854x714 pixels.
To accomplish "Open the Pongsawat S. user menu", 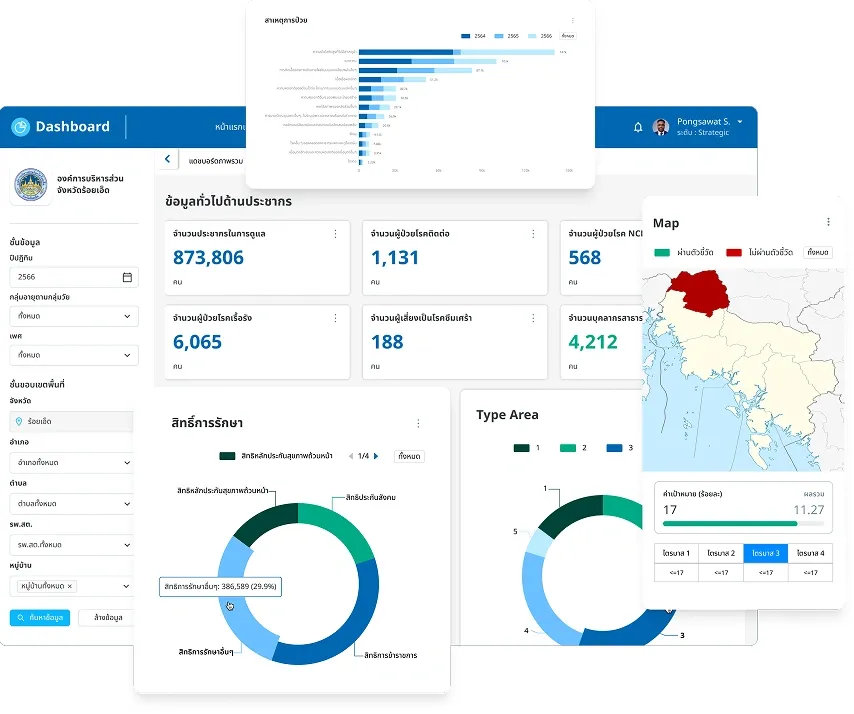I will tap(740, 122).
